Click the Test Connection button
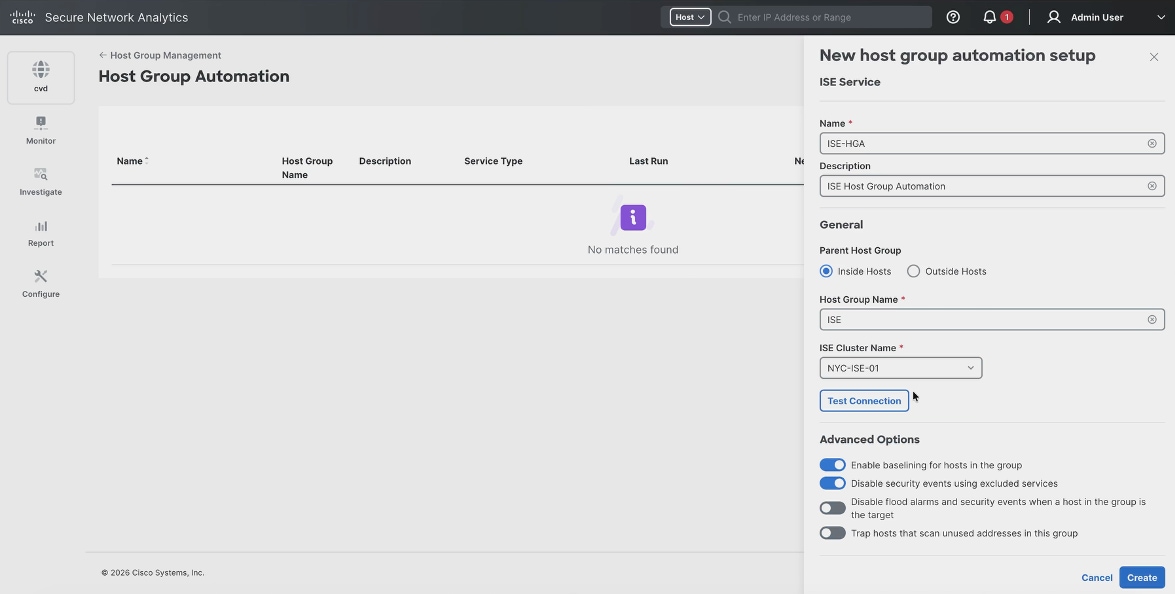1175x594 pixels. (864, 401)
